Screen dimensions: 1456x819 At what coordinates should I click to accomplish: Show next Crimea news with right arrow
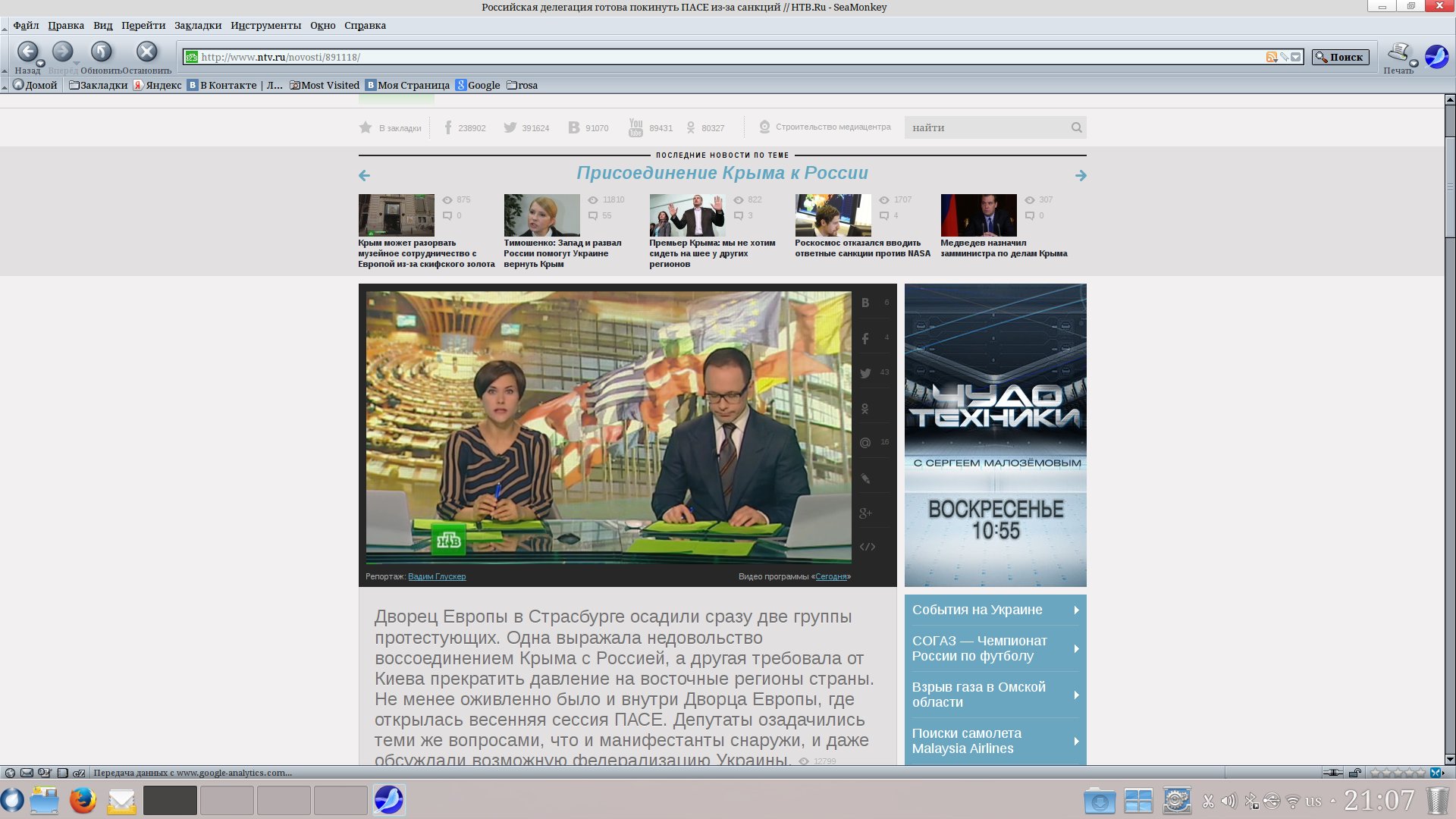point(1081,176)
